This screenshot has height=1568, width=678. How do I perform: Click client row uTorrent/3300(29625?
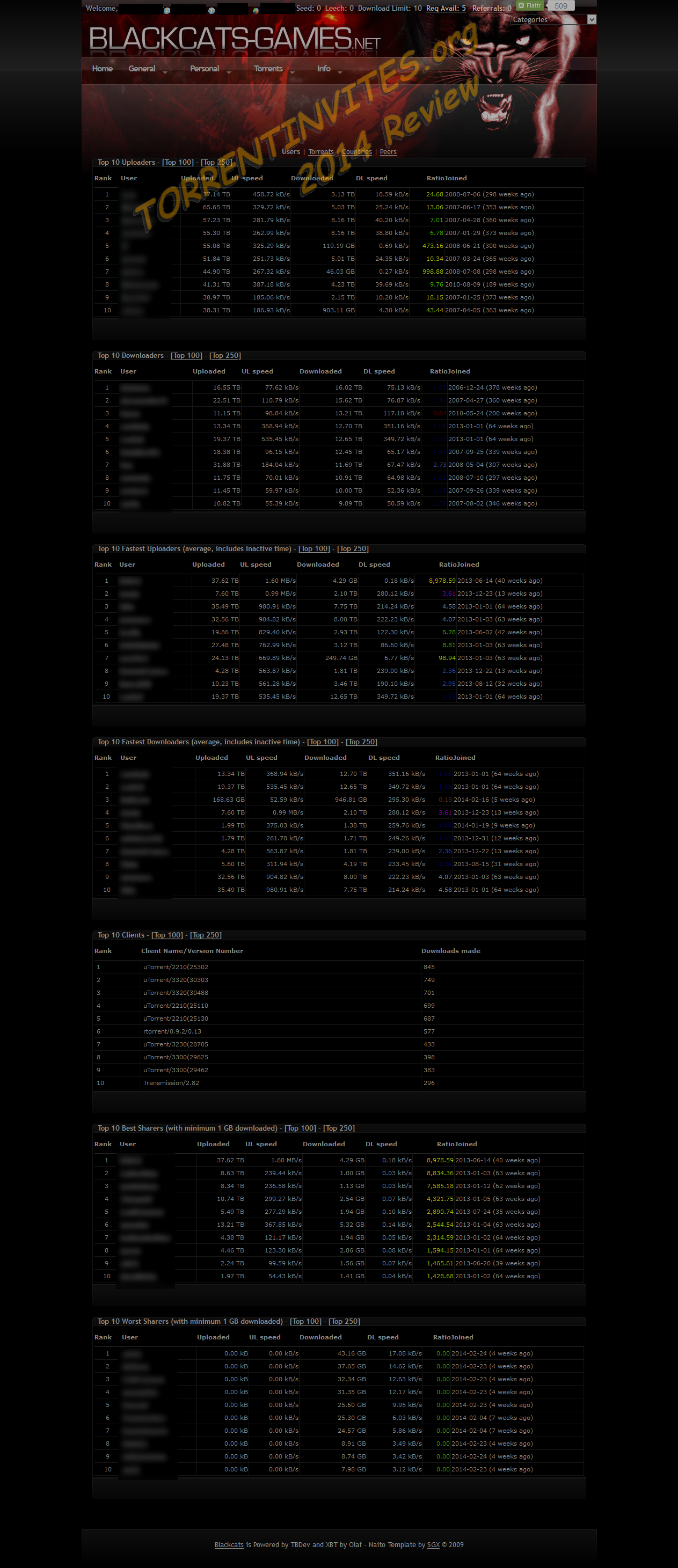click(339, 1057)
